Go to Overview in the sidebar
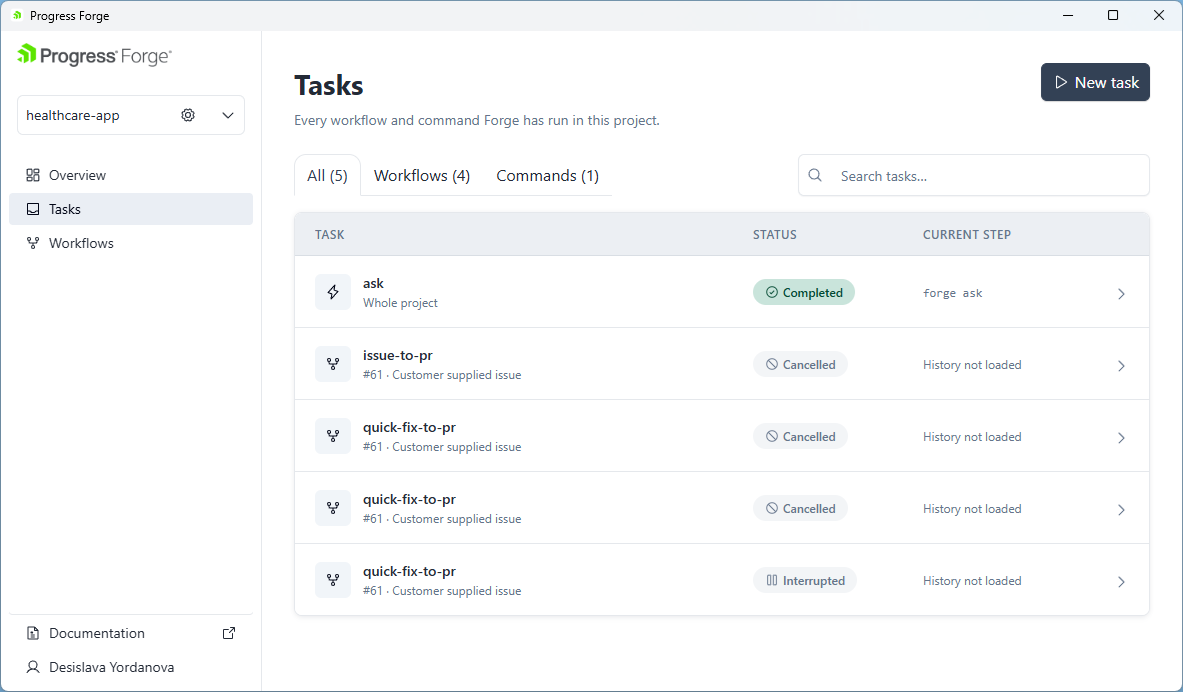Screen dimensions: 1183x692 tap(131, 175)
